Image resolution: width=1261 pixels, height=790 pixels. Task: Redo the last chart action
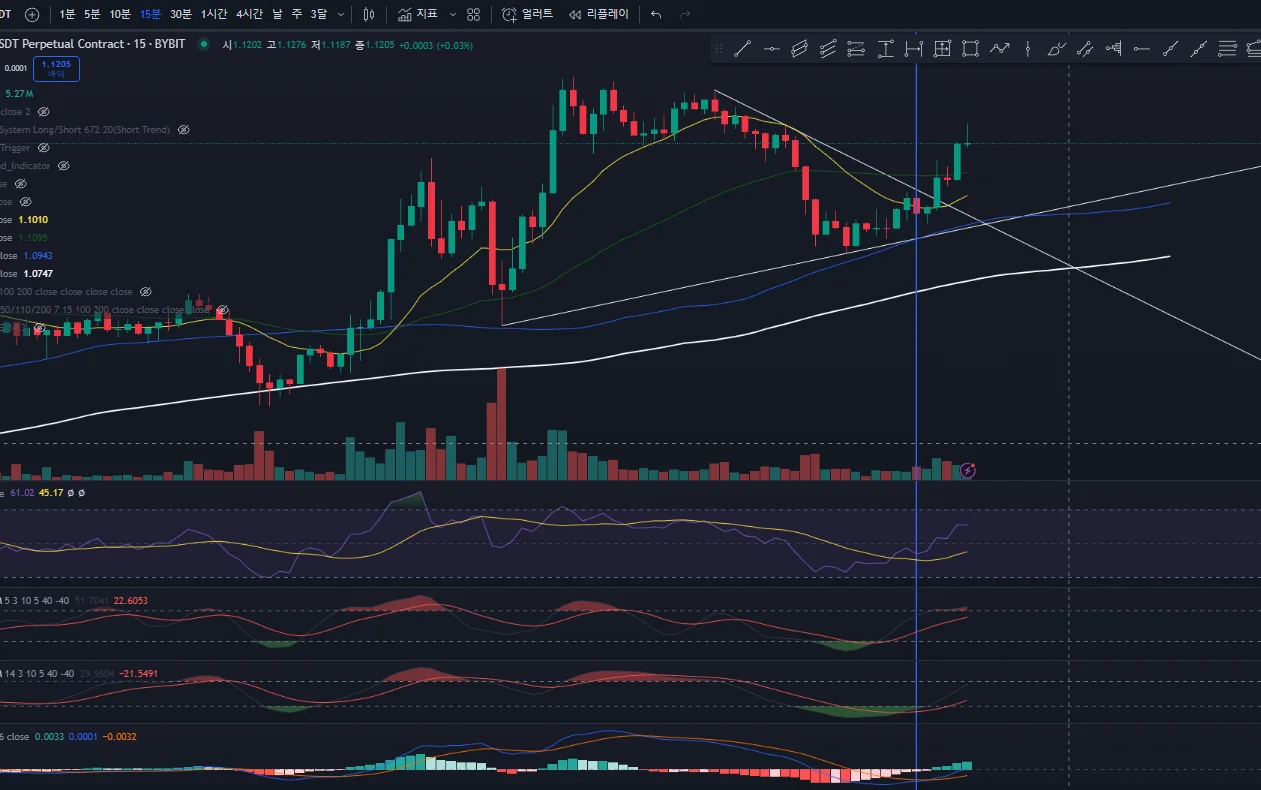[x=685, y=14]
